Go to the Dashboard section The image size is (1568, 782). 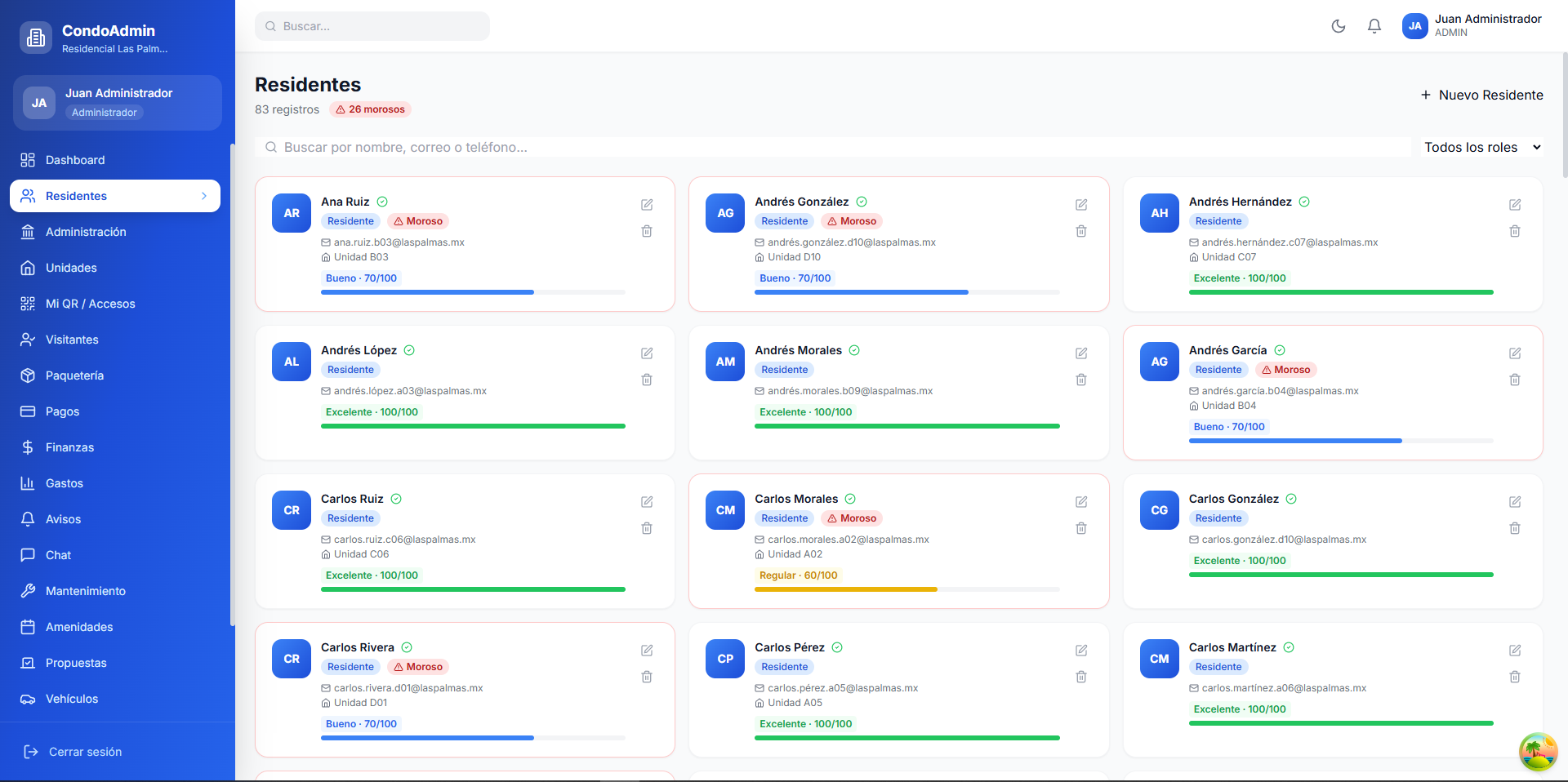tap(75, 160)
